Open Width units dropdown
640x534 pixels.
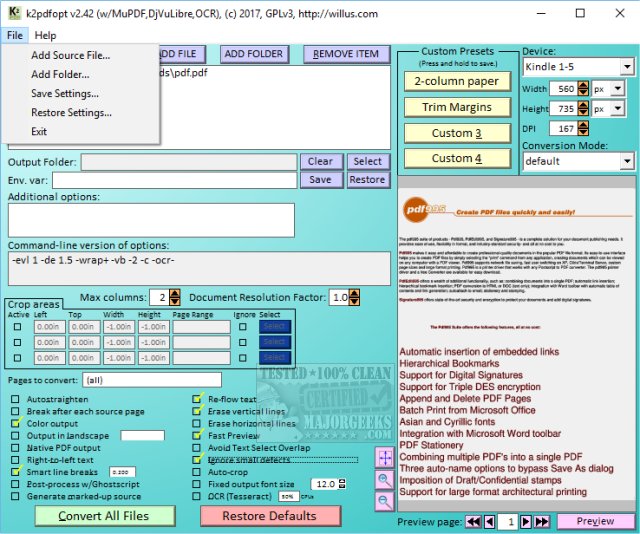pos(618,89)
